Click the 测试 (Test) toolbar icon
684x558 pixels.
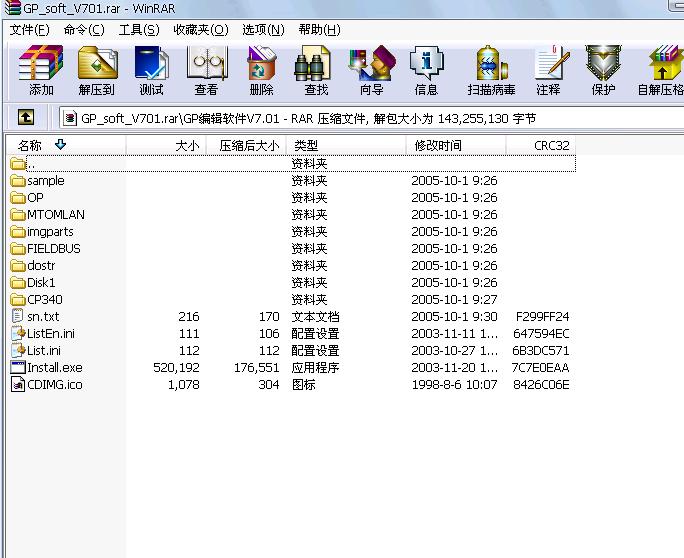point(151,71)
